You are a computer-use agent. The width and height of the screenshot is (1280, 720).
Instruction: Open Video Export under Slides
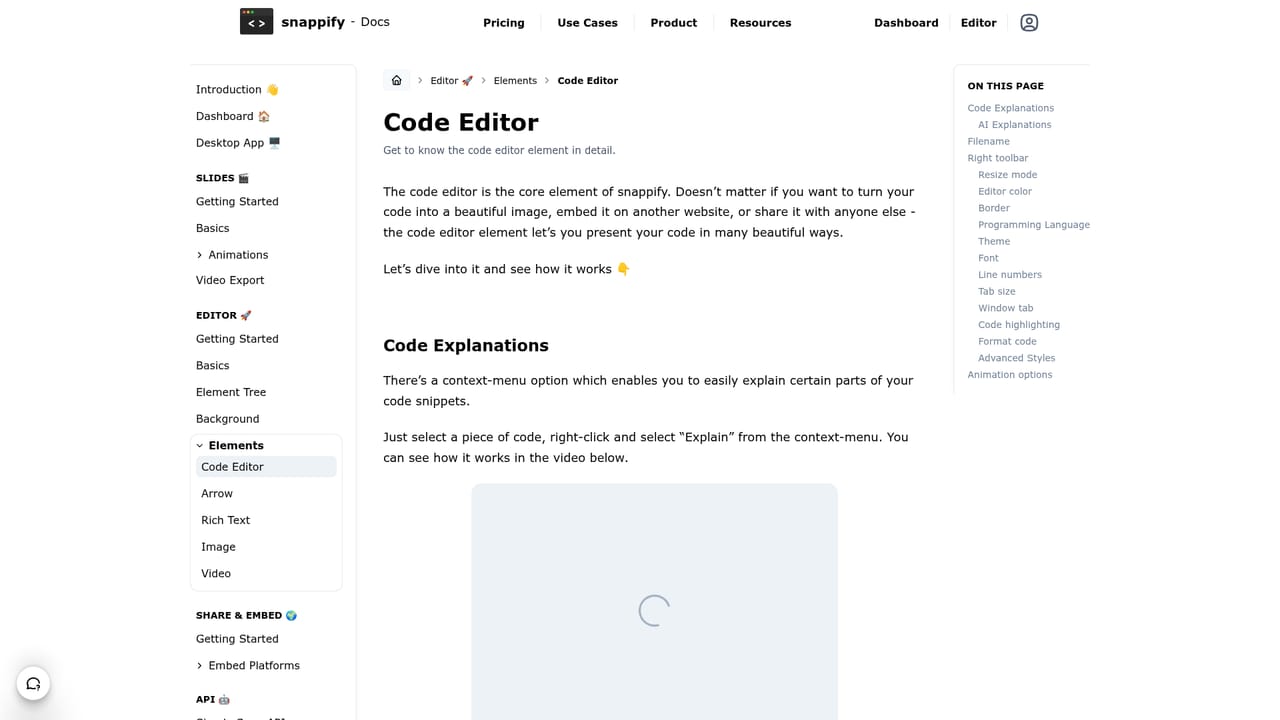(230, 281)
